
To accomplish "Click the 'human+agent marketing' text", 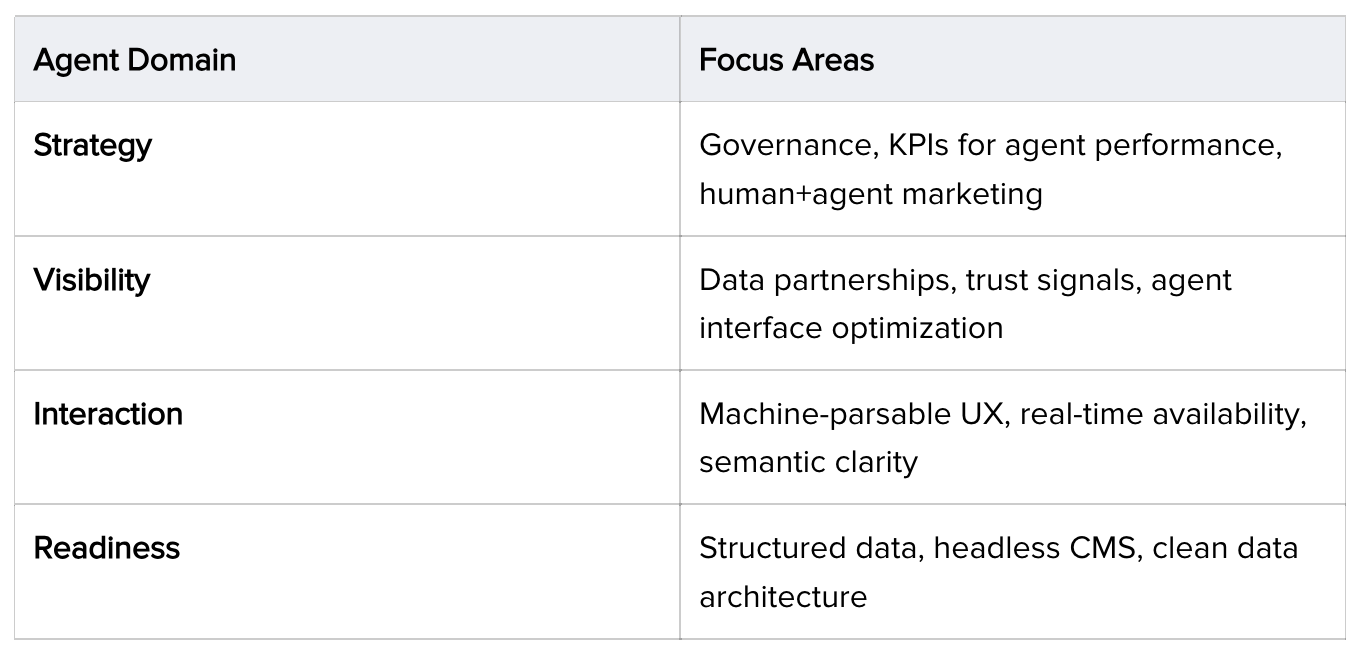I will click(870, 193).
